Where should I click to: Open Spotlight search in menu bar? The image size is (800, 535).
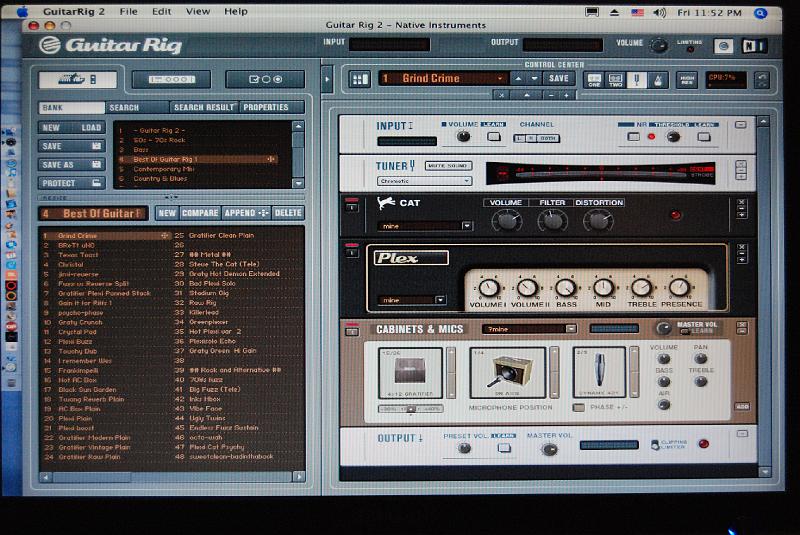point(760,13)
